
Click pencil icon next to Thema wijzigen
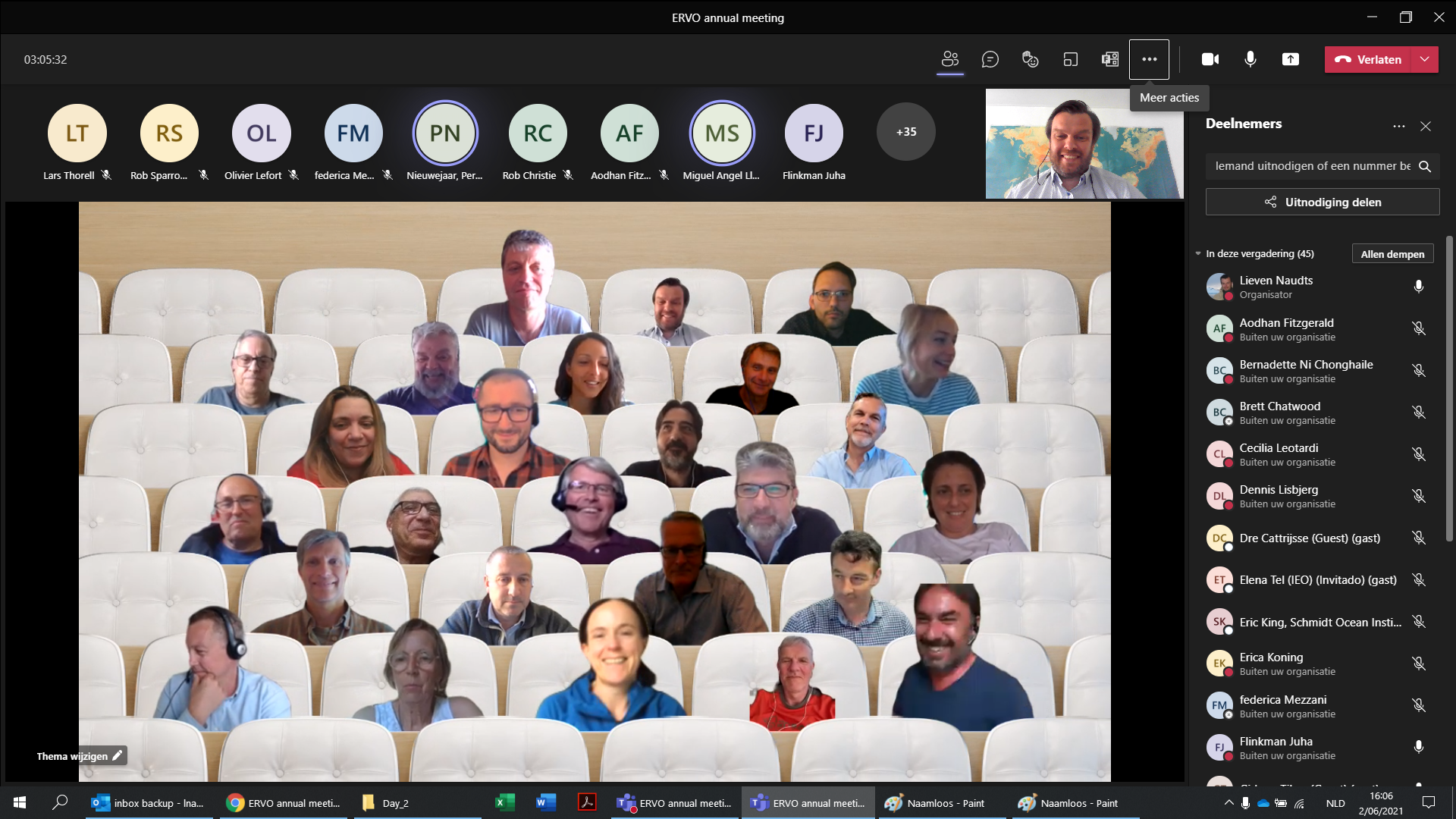click(118, 755)
